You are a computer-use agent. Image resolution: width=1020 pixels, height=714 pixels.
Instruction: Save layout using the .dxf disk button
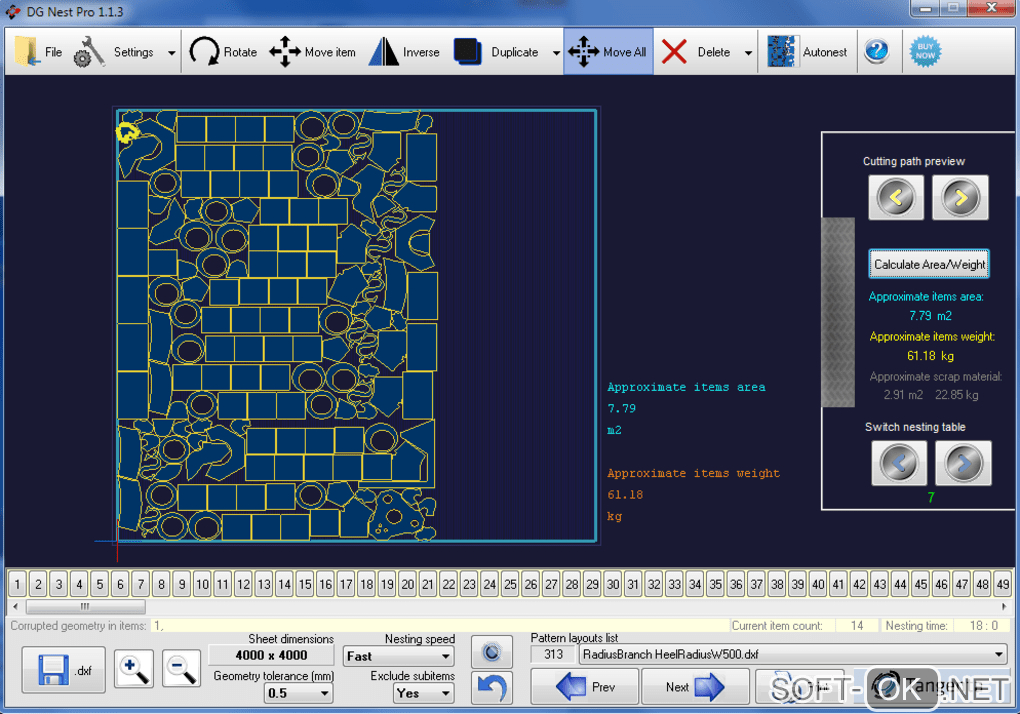pos(62,671)
